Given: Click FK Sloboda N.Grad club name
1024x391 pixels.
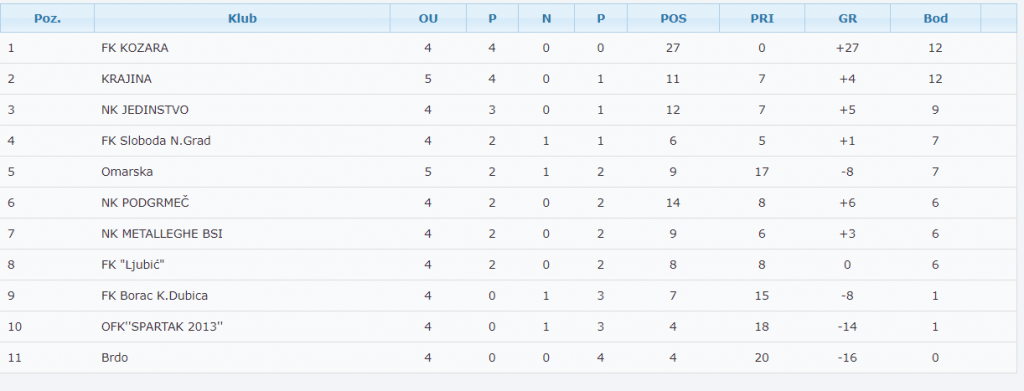Looking at the screenshot, I should click(156, 141).
